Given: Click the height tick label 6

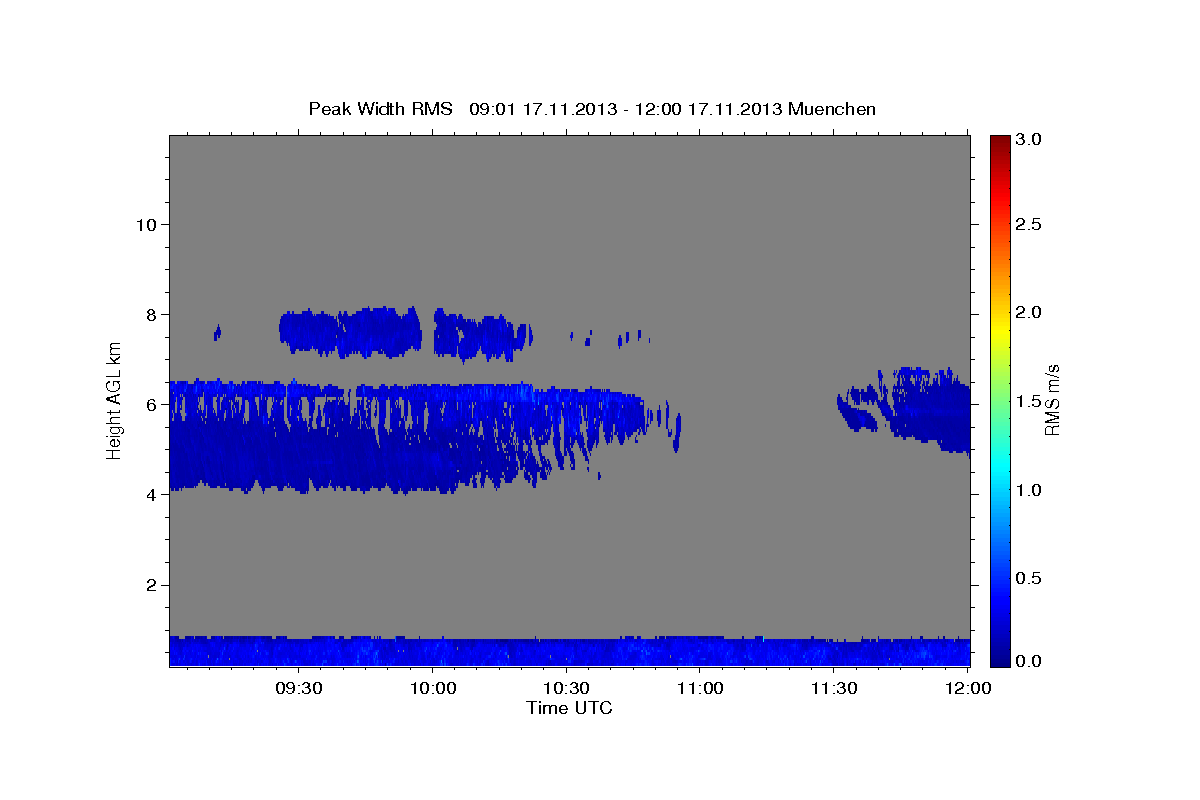Looking at the screenshot, I should [x=151, y=404].
